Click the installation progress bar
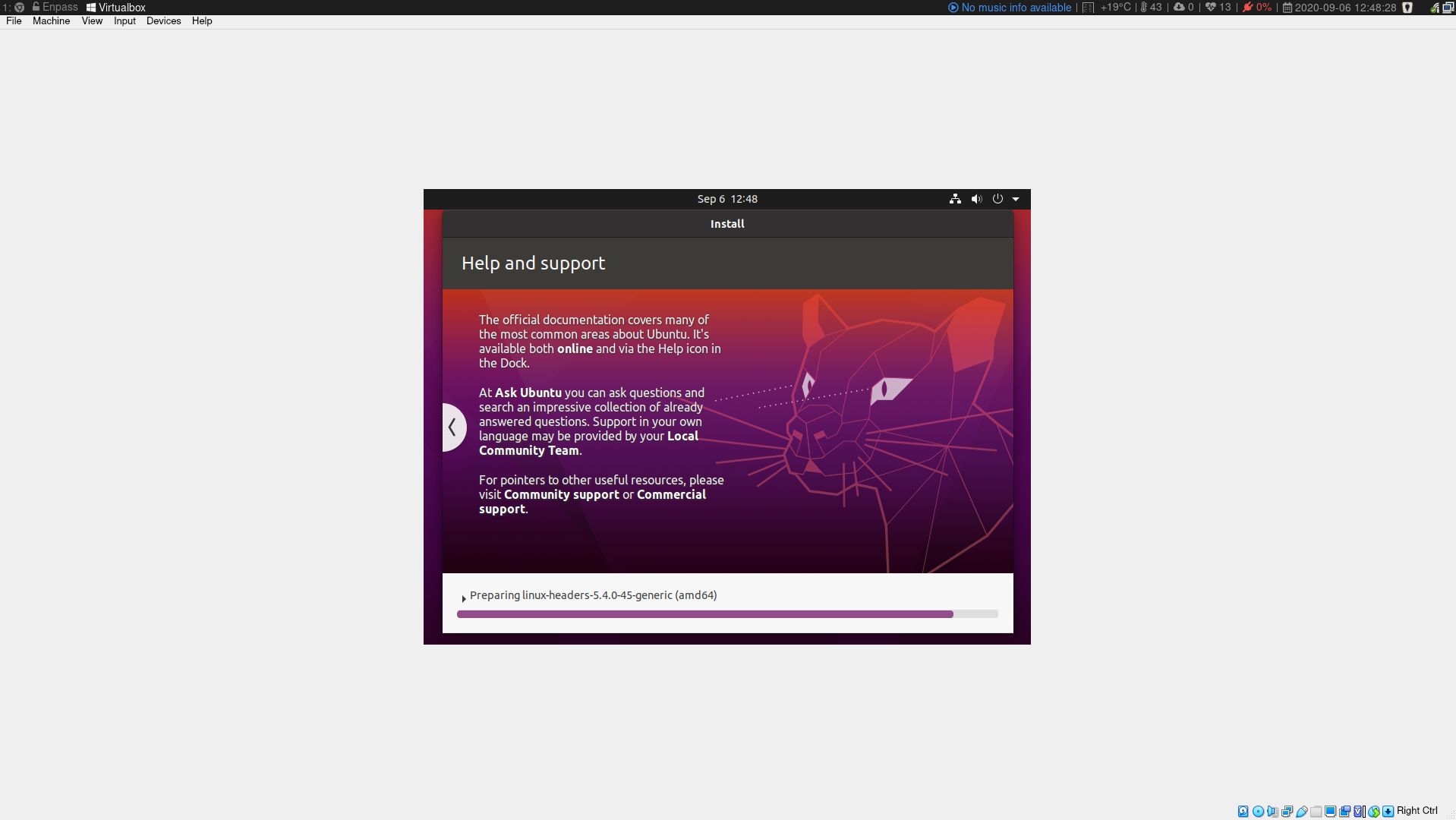This screenshot has width=1456, height=820. pyautogui.click(x=726, y=613)
